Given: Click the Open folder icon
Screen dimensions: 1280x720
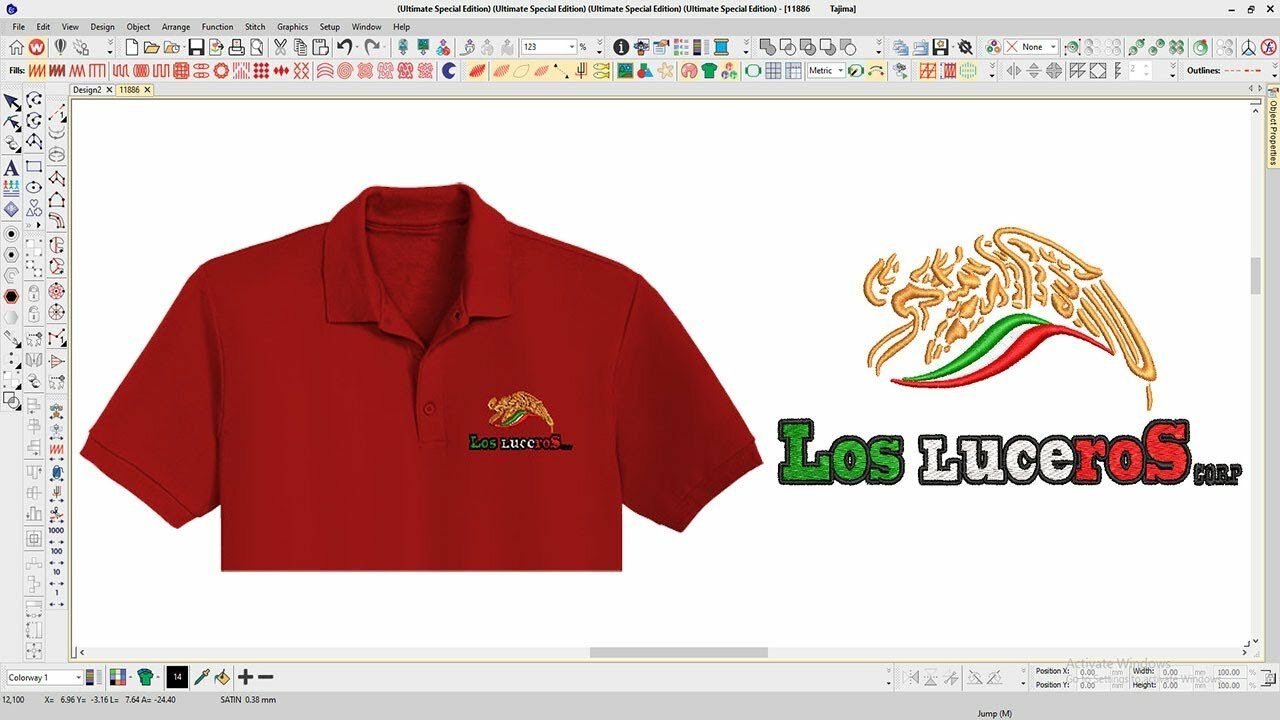Looking at the screenshot, I should tap(152, 47).
